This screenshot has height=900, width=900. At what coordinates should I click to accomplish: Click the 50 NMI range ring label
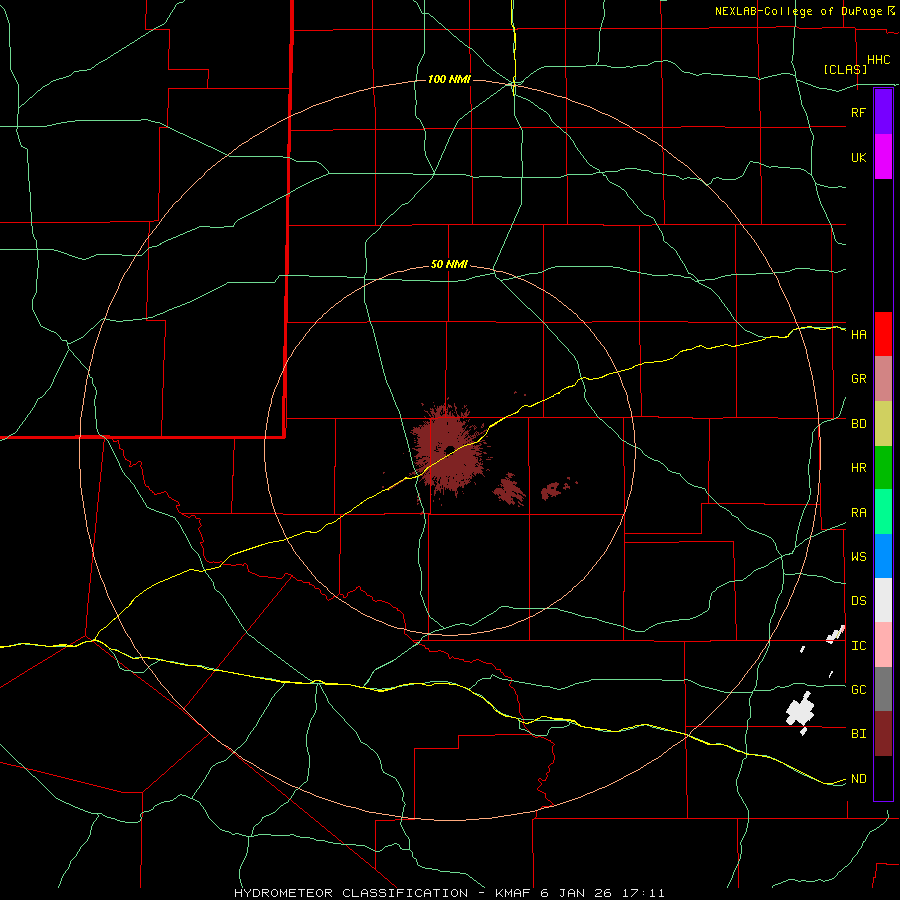coord(449,265)
